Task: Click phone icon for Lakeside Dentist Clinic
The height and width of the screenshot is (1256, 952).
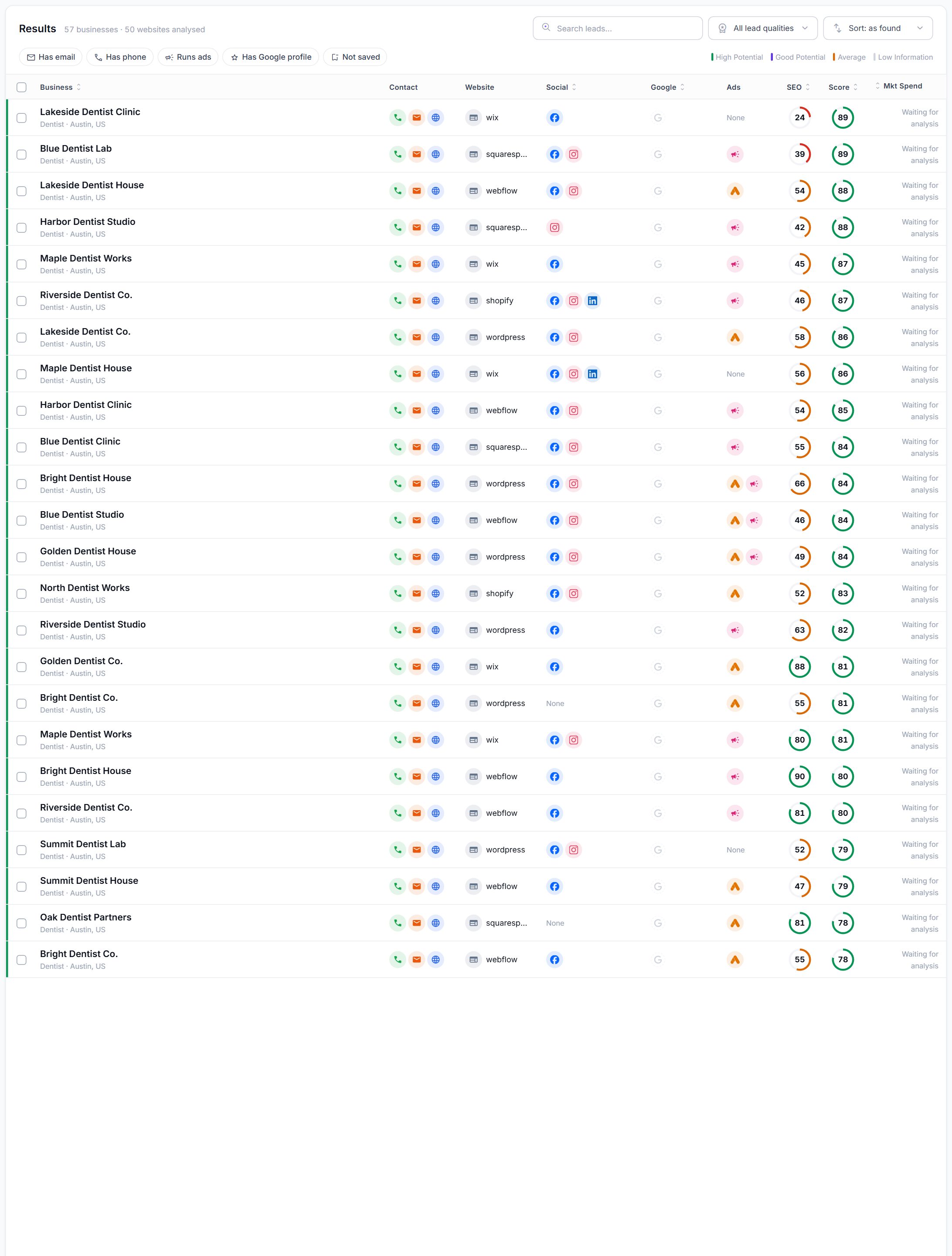Action: tap(398, 118)
